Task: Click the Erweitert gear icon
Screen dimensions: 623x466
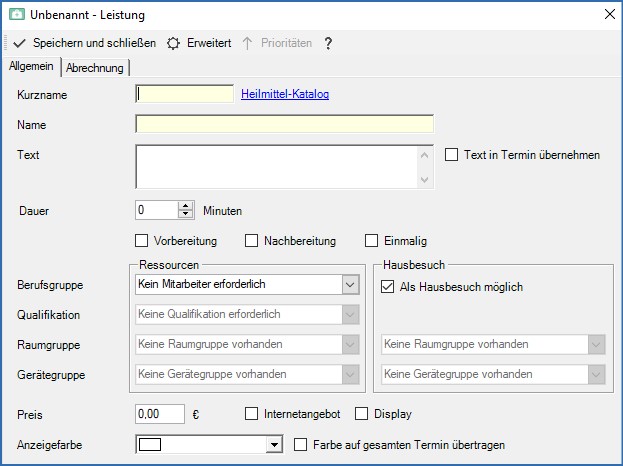Action: tap(173, 43)
